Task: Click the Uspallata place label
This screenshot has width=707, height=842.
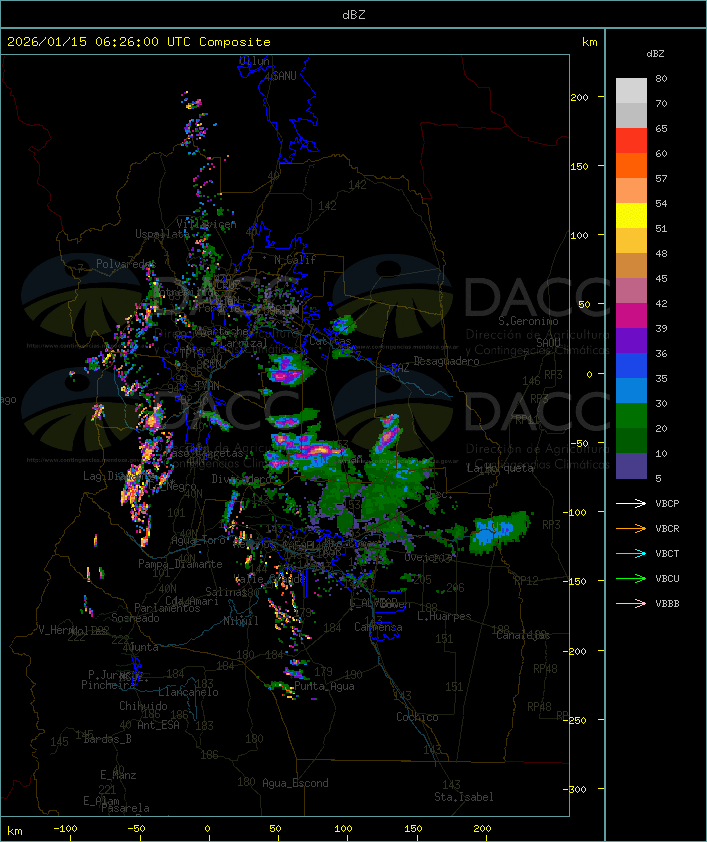Action: (x=161, y=234)
